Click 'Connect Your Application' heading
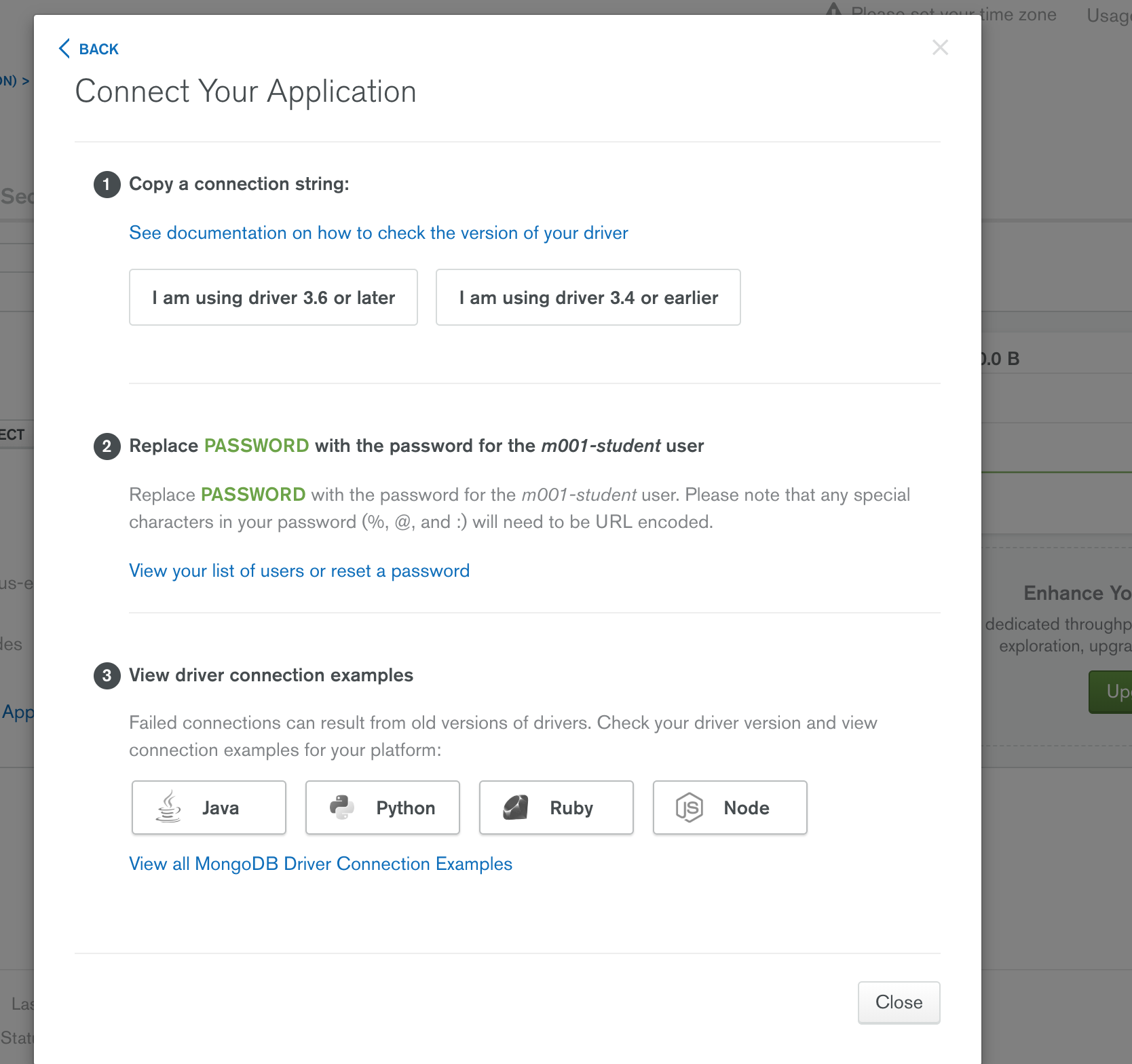Viewport: 1132px width, 1064px height. point(246,92)
